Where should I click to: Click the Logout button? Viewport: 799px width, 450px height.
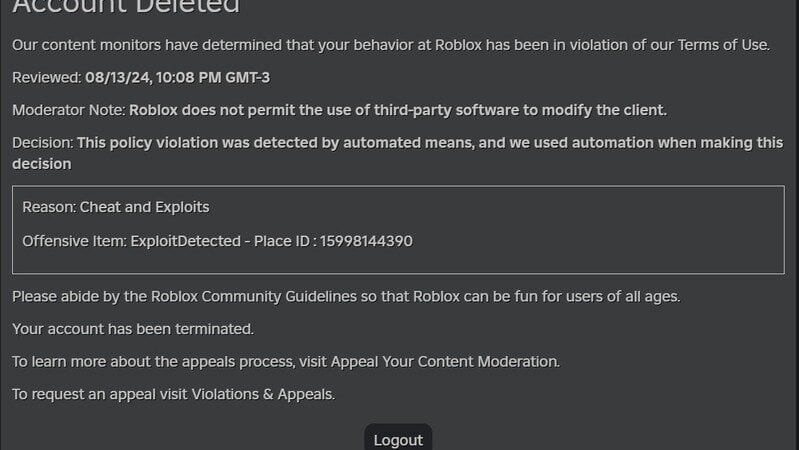tap(398, 439)
